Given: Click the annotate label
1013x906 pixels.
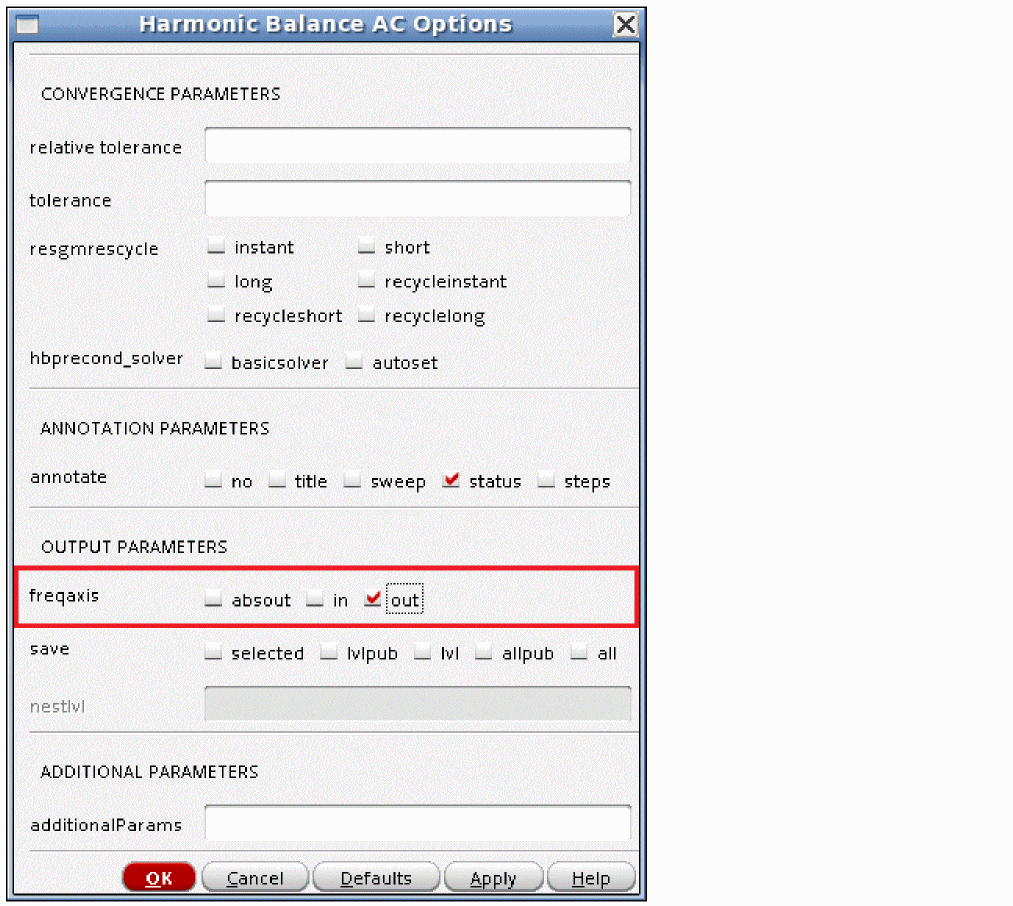Looking at the screenshot, I should click(x=68, y=477).
